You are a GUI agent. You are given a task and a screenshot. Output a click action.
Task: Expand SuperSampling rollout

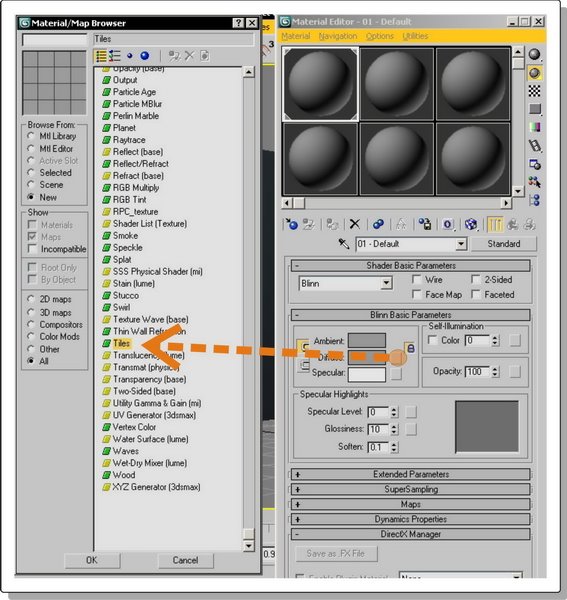coord(411,489)
